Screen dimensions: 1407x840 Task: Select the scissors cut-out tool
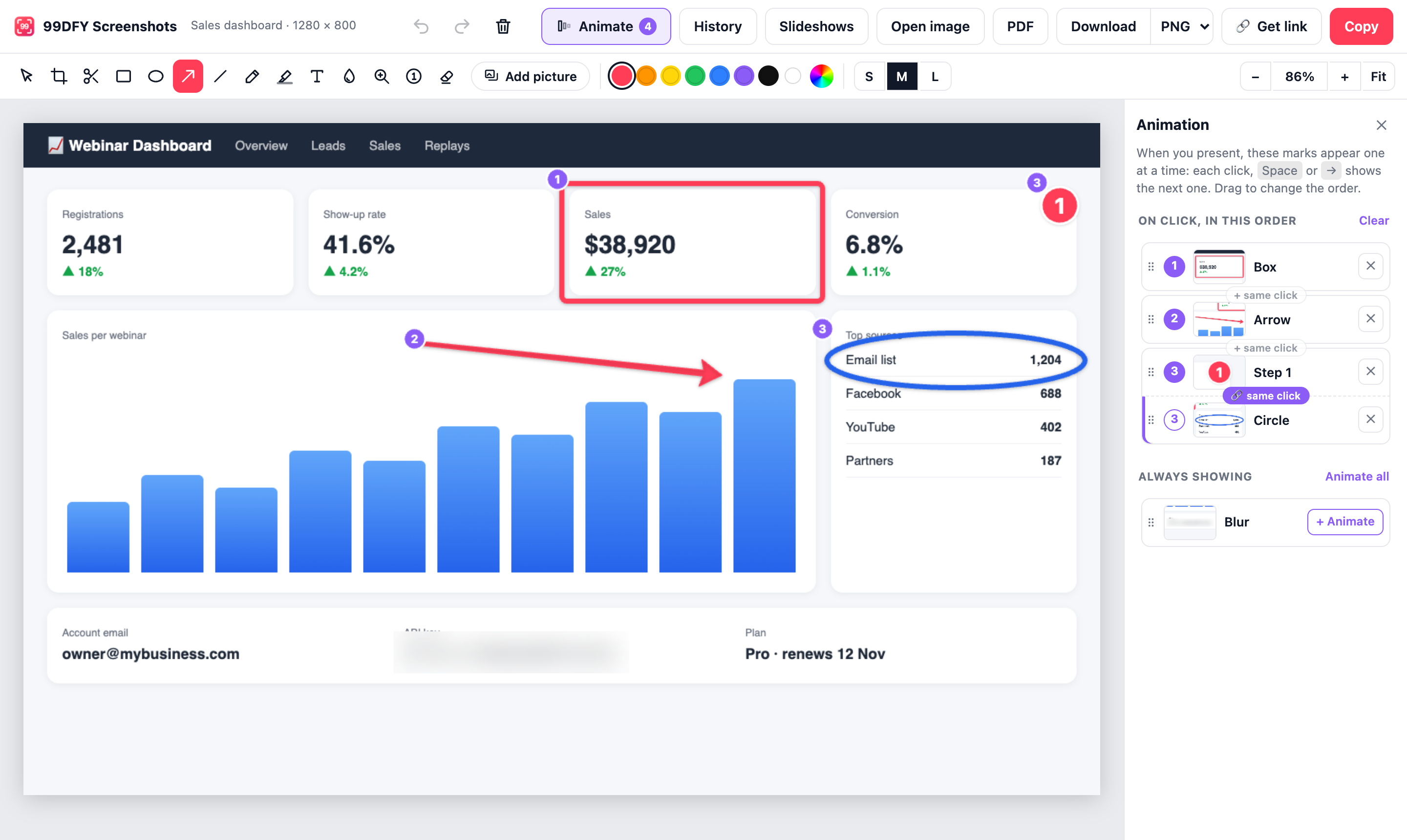coord(91,76)
